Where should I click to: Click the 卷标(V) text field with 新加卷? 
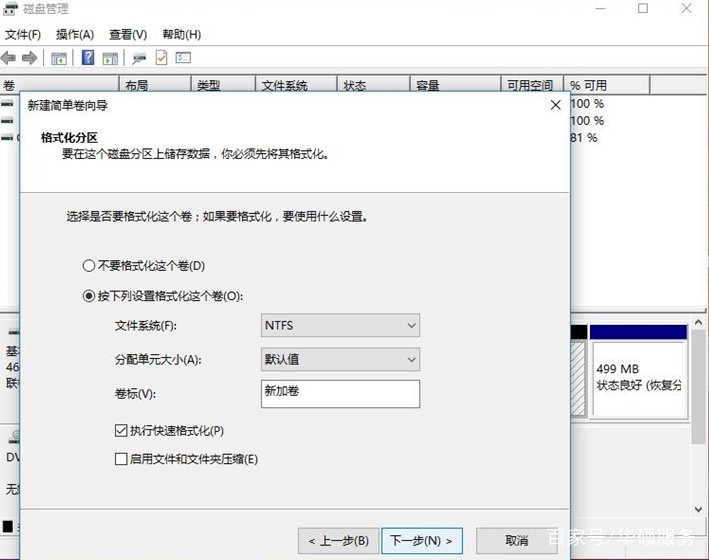pyautogui.click(x=340, y=394)
